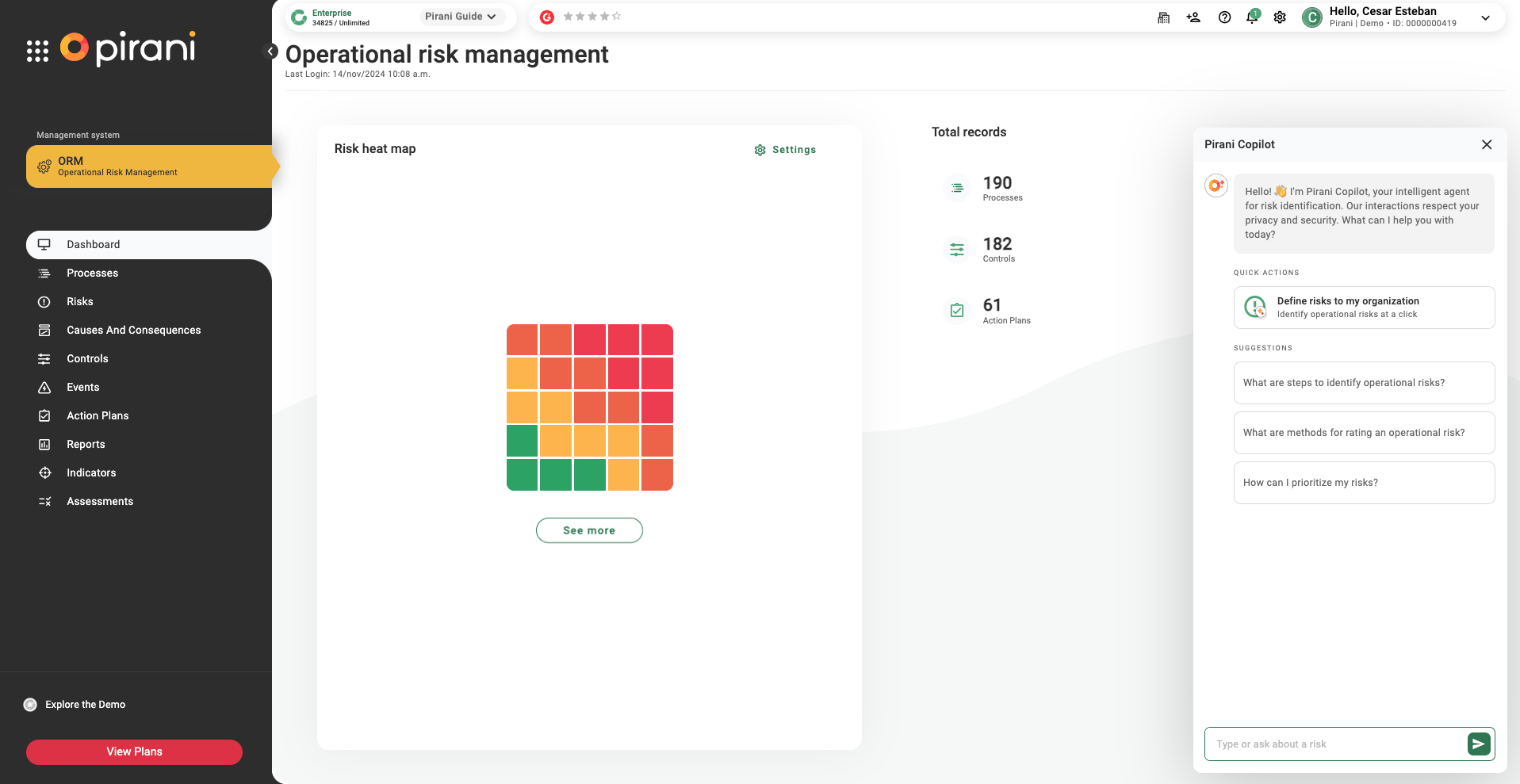
Task: Send message with the Copilot arrow icon
Action: point(1478,744)
